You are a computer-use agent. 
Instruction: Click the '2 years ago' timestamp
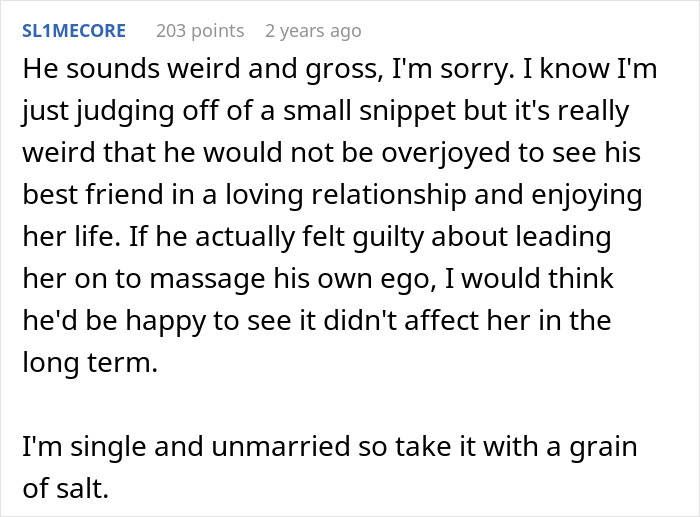coord(312,31)
